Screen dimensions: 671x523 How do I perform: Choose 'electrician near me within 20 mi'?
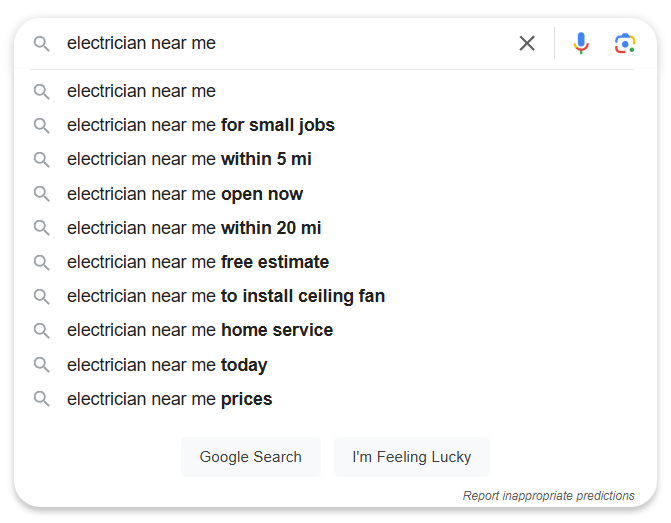pos(194,228)
